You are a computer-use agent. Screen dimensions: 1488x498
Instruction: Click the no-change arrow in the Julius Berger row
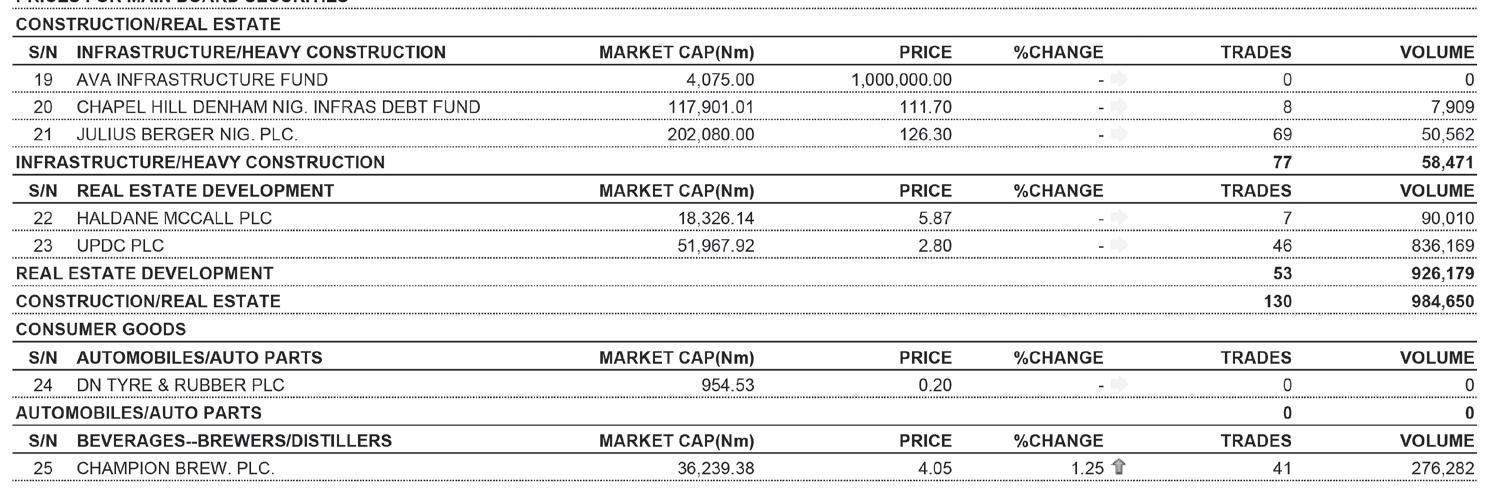(x=1118, y=134)
